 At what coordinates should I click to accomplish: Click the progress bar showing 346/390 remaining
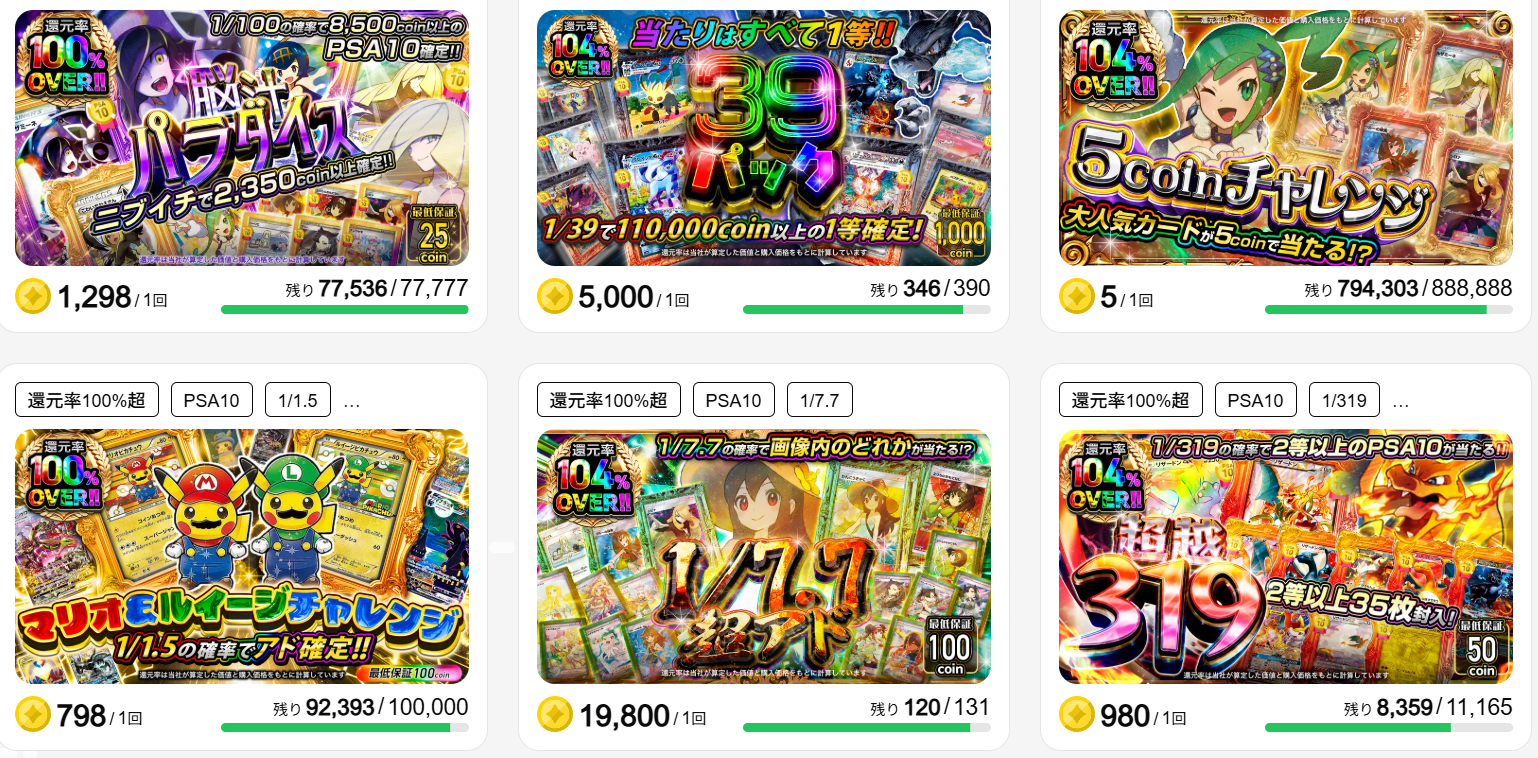(x=867, y=310)
